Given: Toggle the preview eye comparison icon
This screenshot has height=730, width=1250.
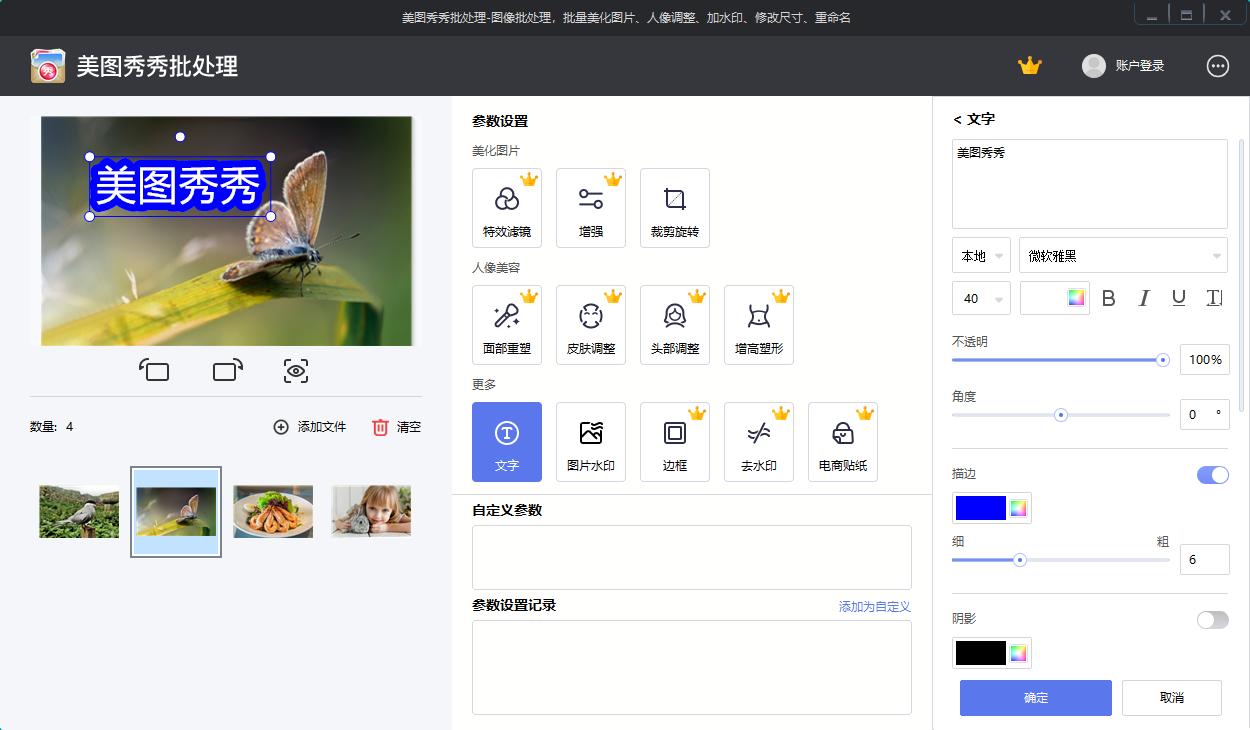Looking at the screenshot, I should tap(296, 371).
